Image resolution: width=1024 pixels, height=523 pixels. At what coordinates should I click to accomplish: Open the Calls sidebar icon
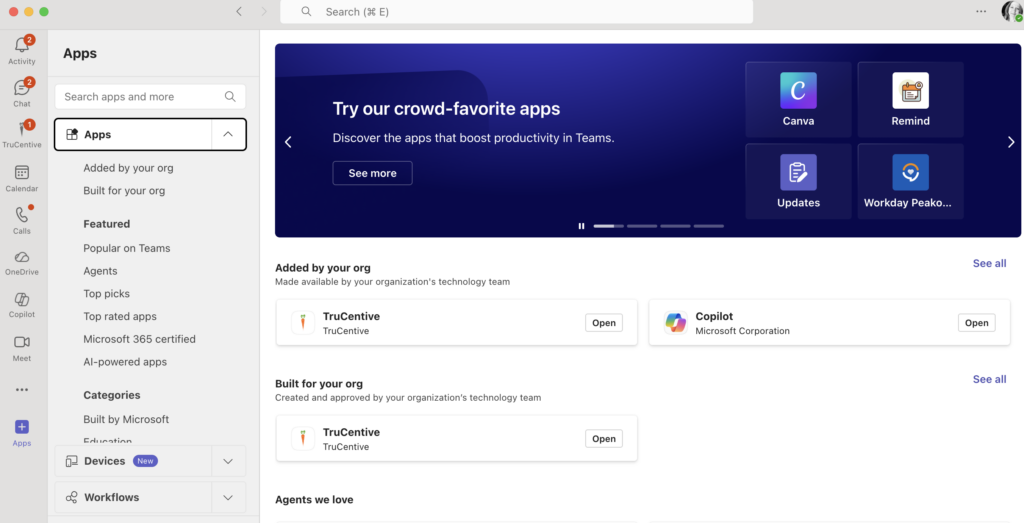pyautogui.click(x=21, y=218)
